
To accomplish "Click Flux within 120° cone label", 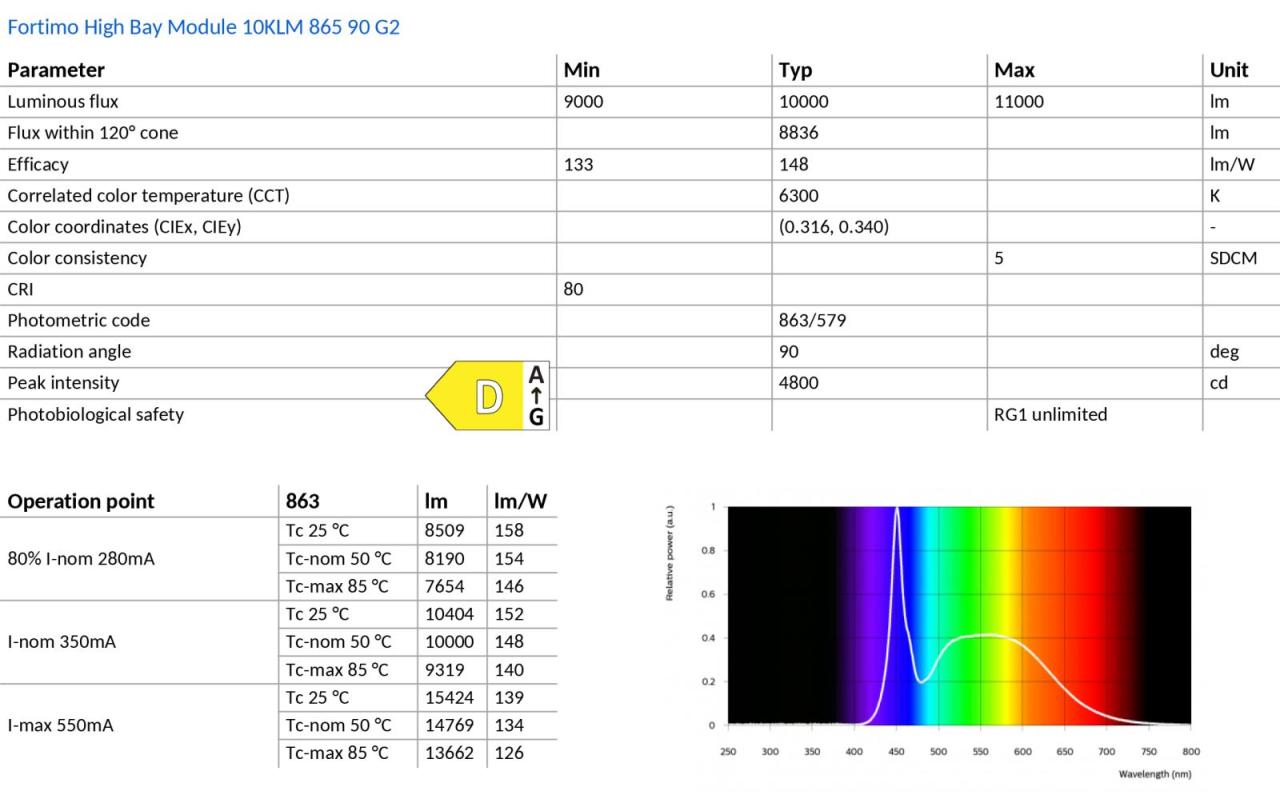I will [93, 132].
